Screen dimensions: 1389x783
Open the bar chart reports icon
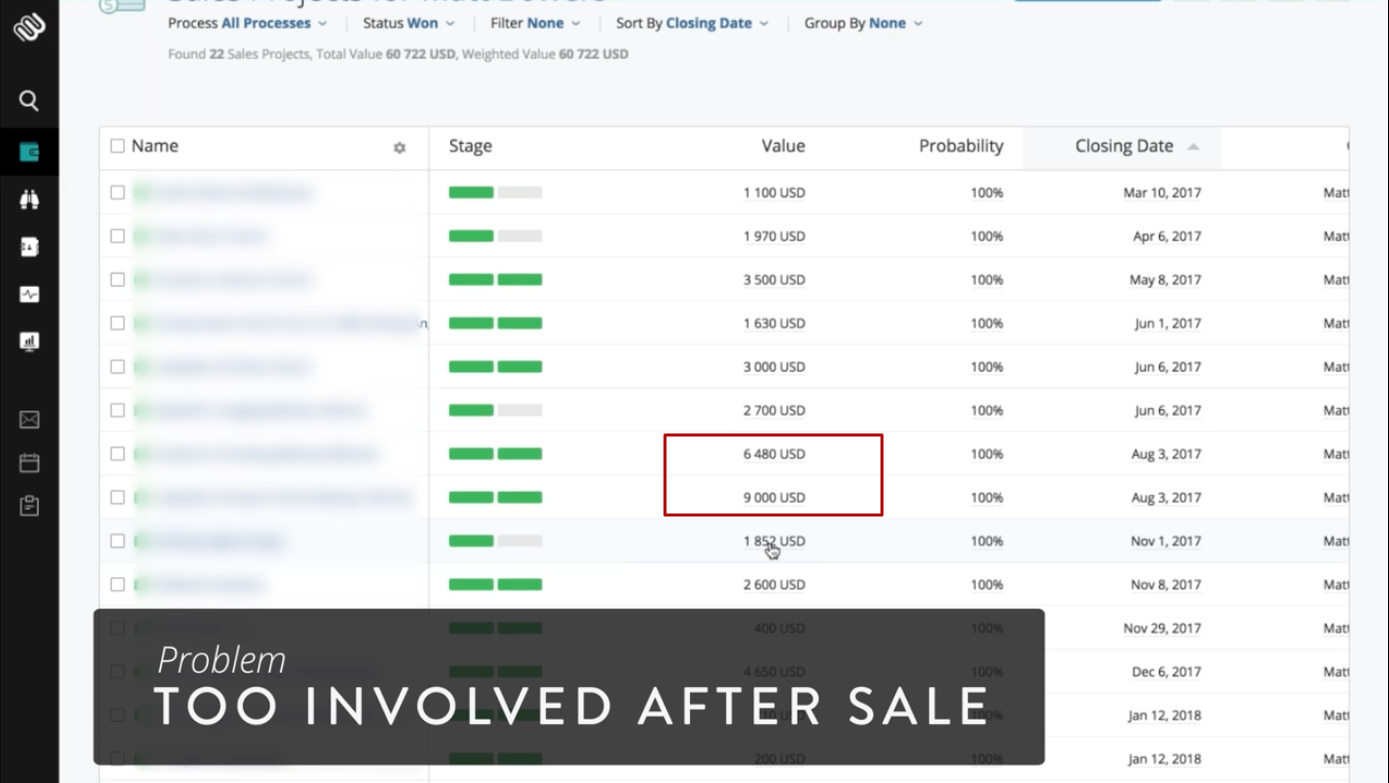pyautogui.click(x=29, y=341)
